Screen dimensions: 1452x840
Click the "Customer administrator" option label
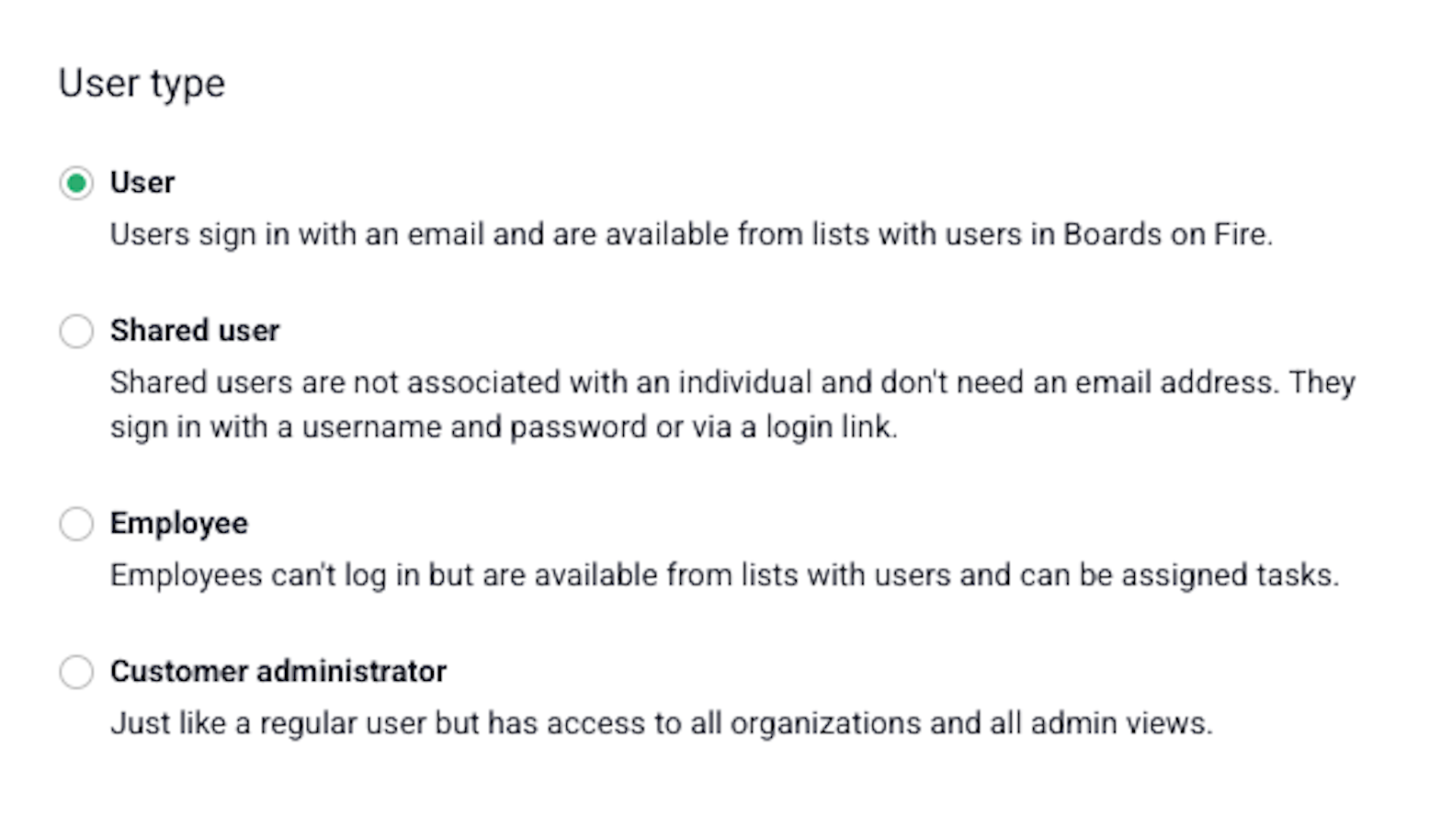coord(278,672)
